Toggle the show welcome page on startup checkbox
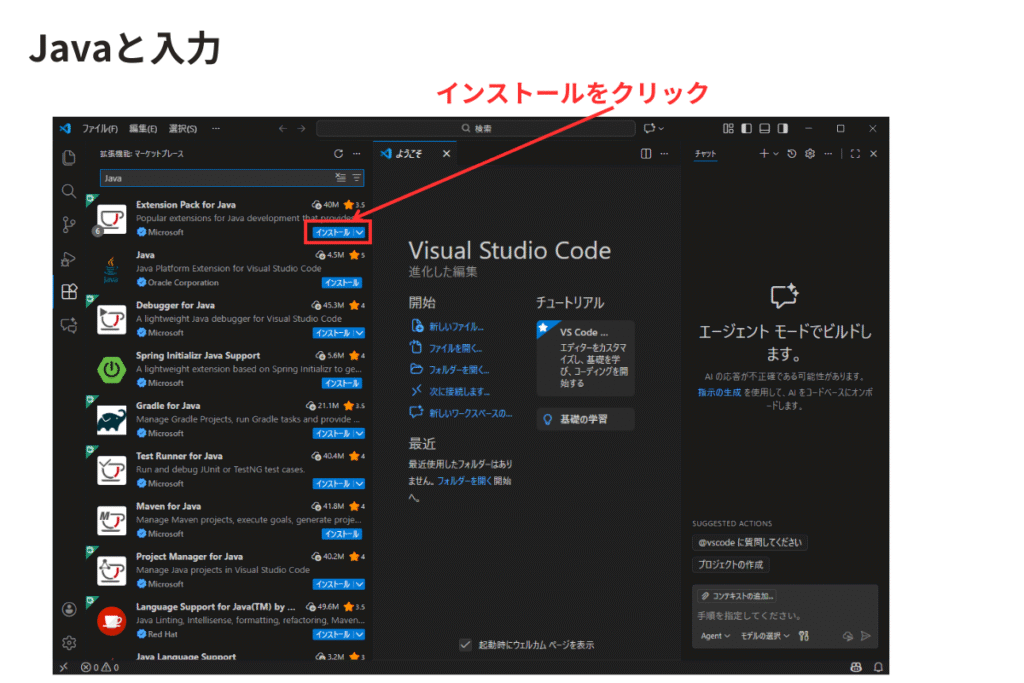 coord(465,645)
